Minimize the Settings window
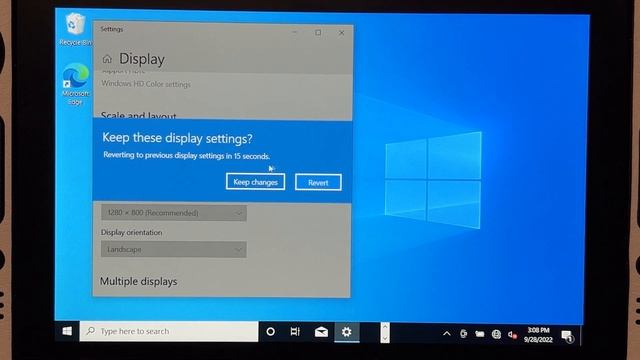The image size is (640, 360). (x=294, y=32)
